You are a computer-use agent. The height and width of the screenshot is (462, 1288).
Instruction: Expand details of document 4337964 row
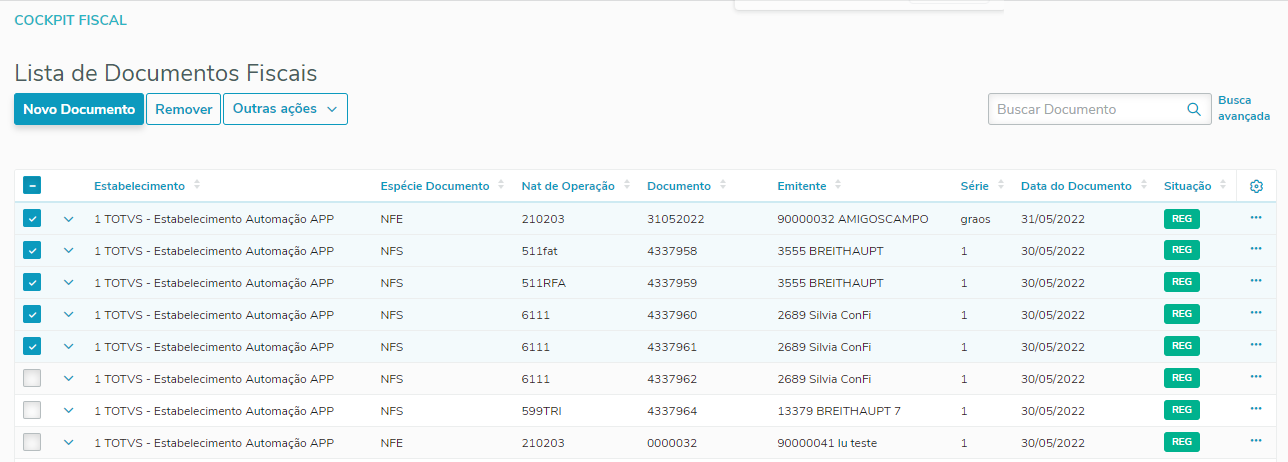[x=69, y=411]
